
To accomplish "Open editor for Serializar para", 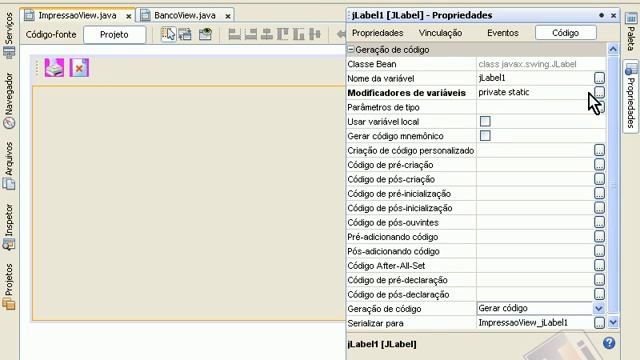I will point(599,323).
